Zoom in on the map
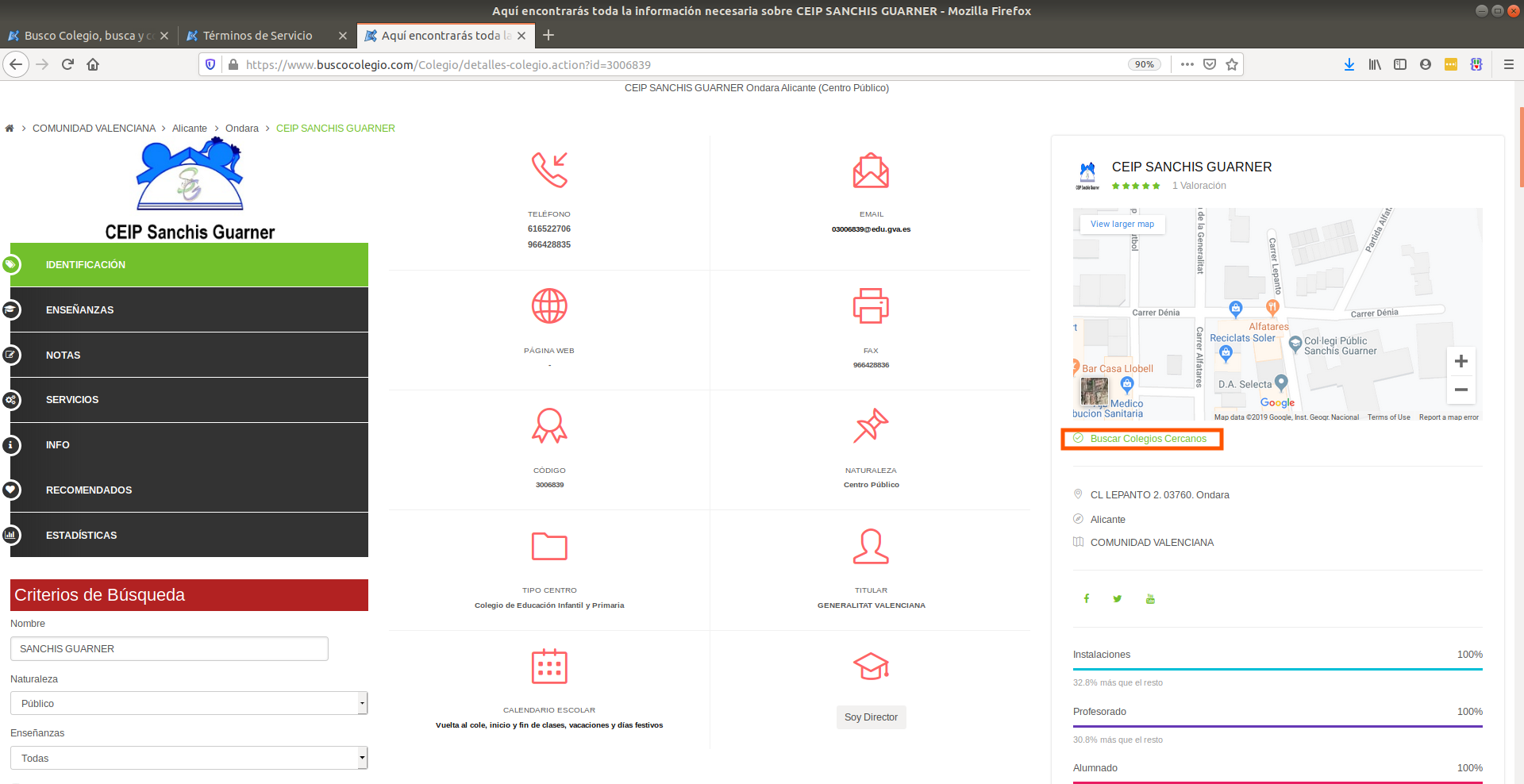Image resolution: width=1524 pixels, height=784 pixels. coord(1460,362)
